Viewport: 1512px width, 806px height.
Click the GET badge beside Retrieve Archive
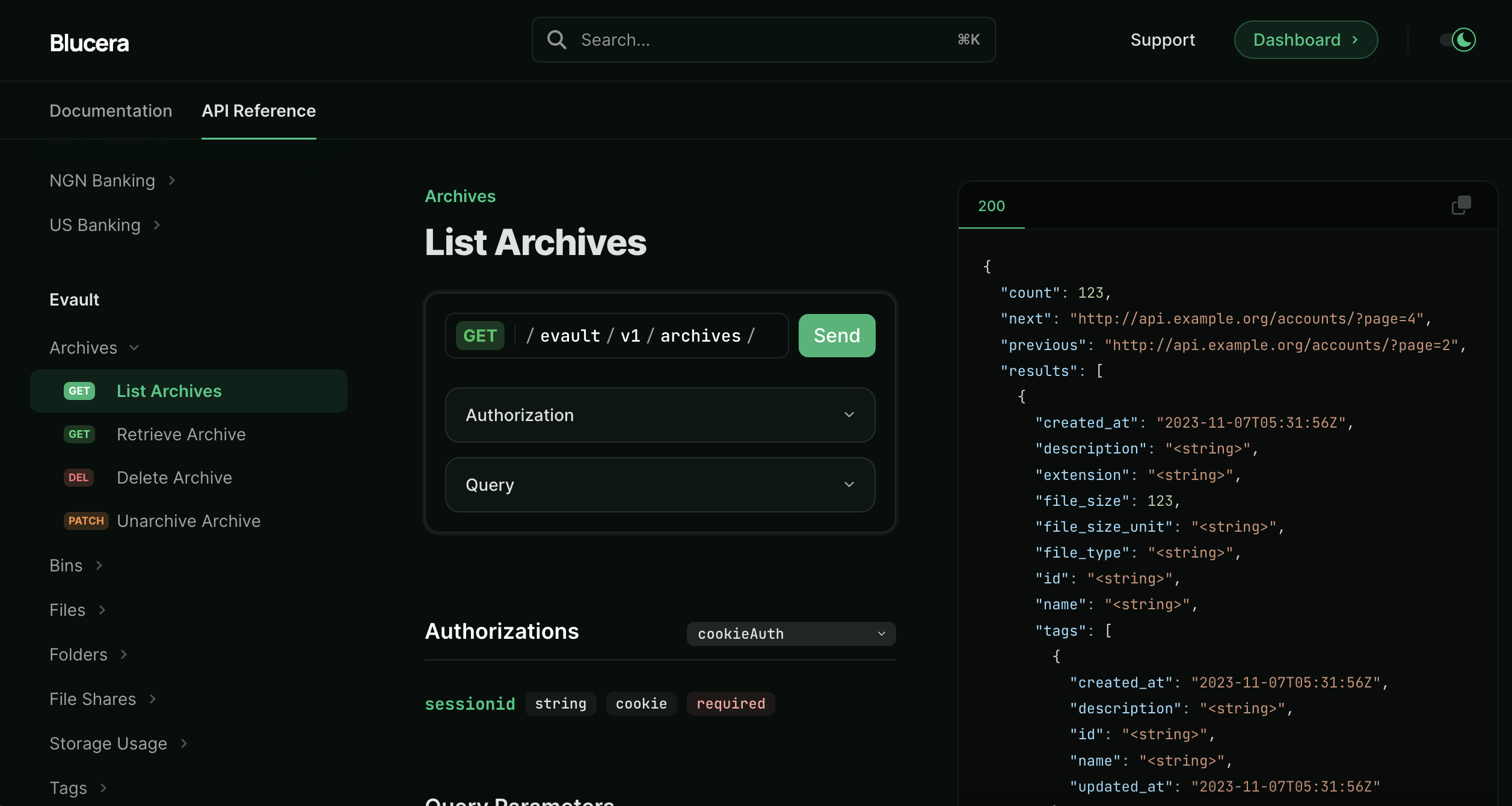click(x=79, y=434)
